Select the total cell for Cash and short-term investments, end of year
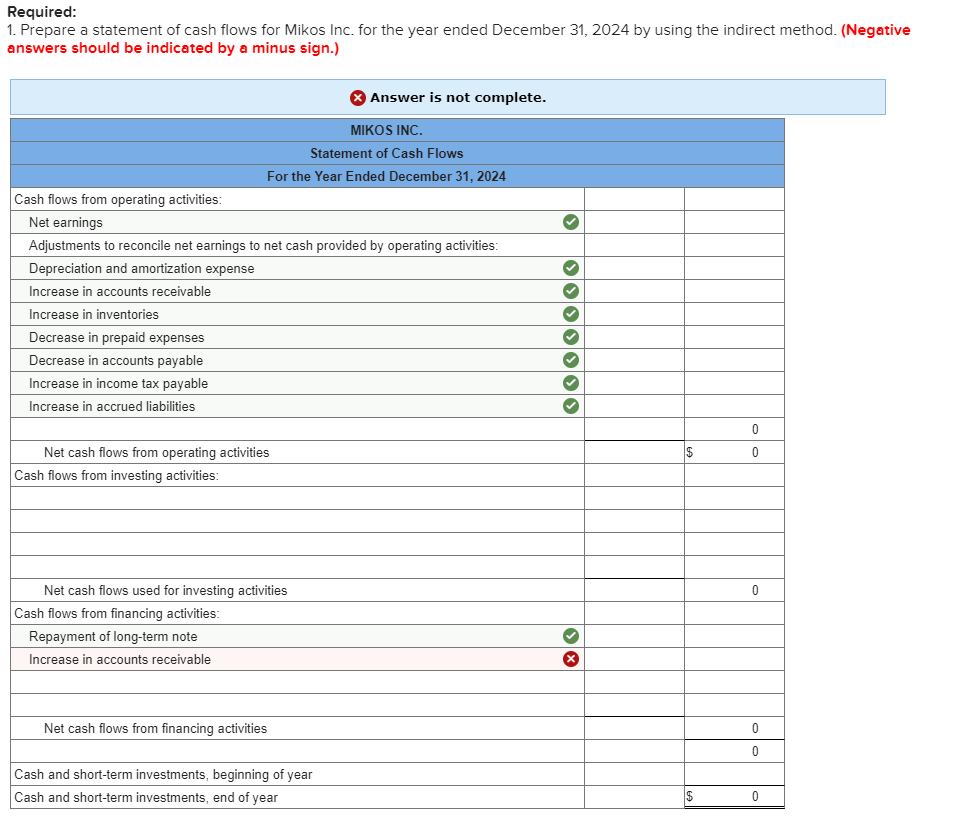Screen dimensions: 955x835 coord(734,797)
